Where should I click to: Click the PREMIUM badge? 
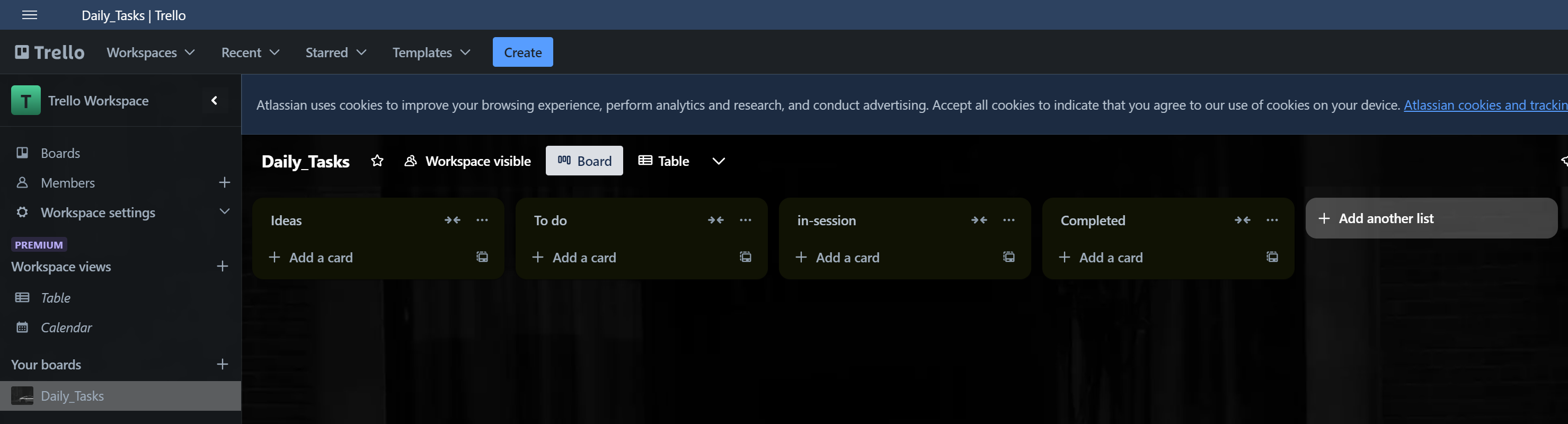click(39, 245)
